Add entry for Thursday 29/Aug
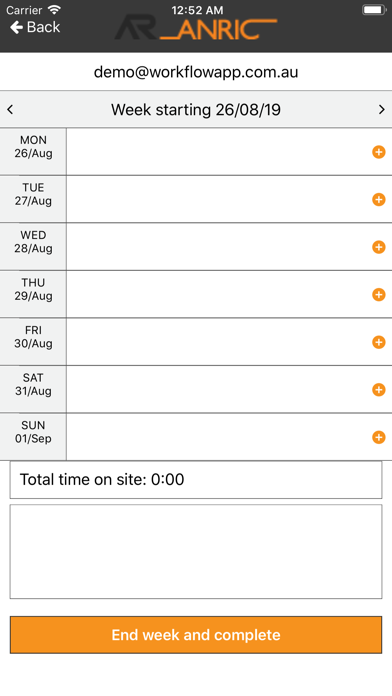The image size is (392, 696). tap(379, 295)
